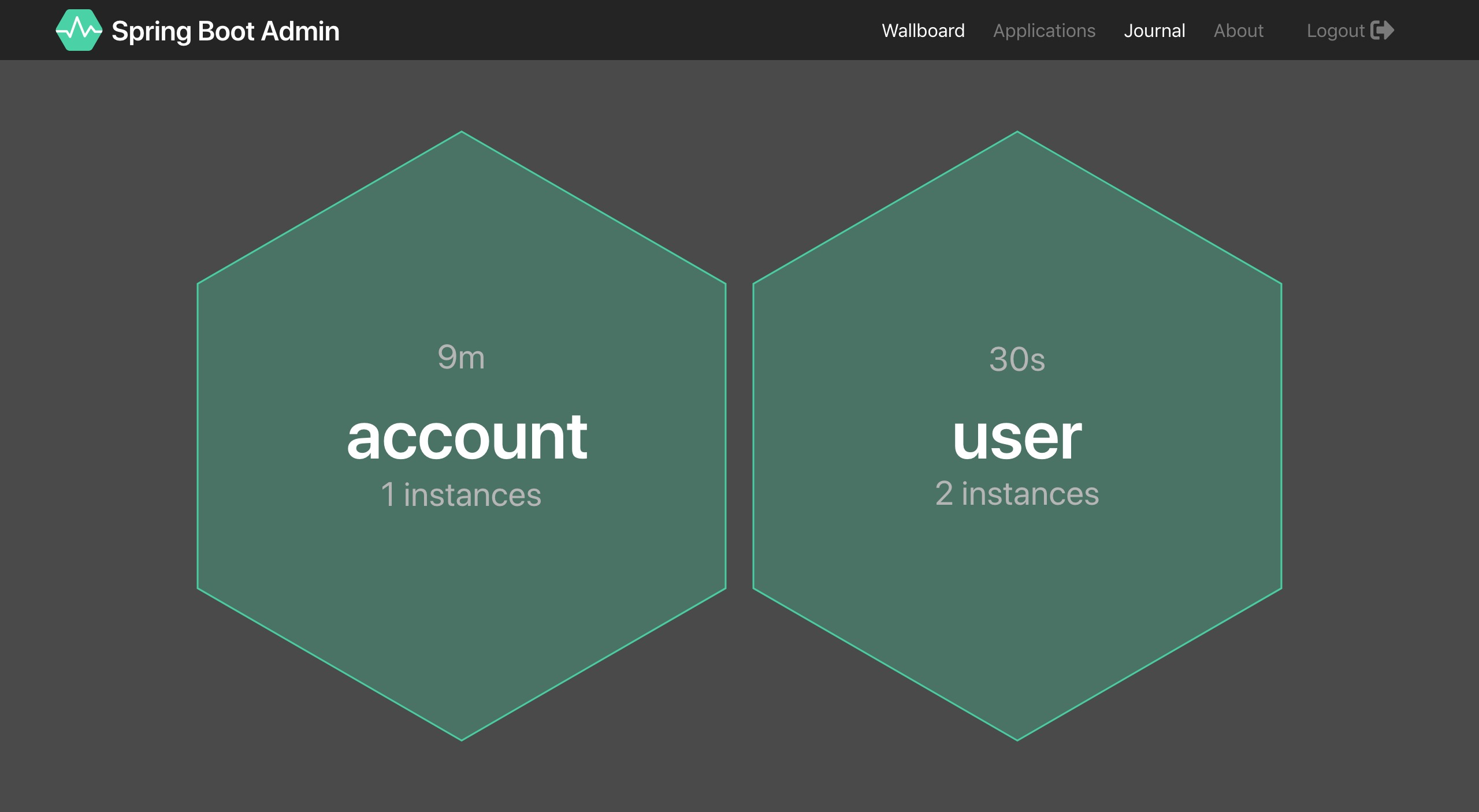Switch to the Journal tab
The width and height of the screenshot is (1479, 812).
[1154, 31]
